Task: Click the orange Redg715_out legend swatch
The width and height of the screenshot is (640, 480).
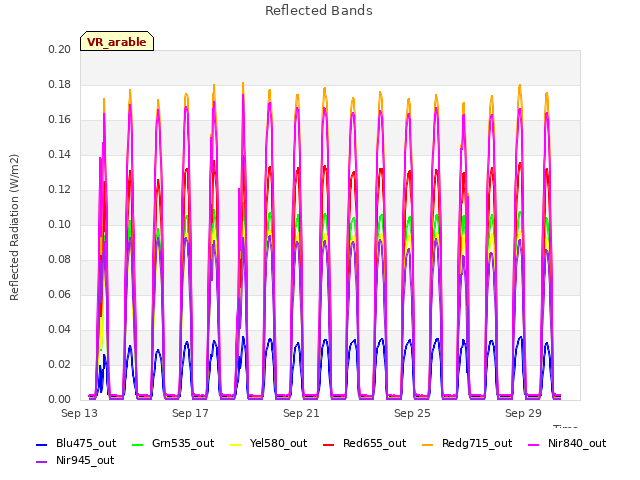Action: (427, 444)
